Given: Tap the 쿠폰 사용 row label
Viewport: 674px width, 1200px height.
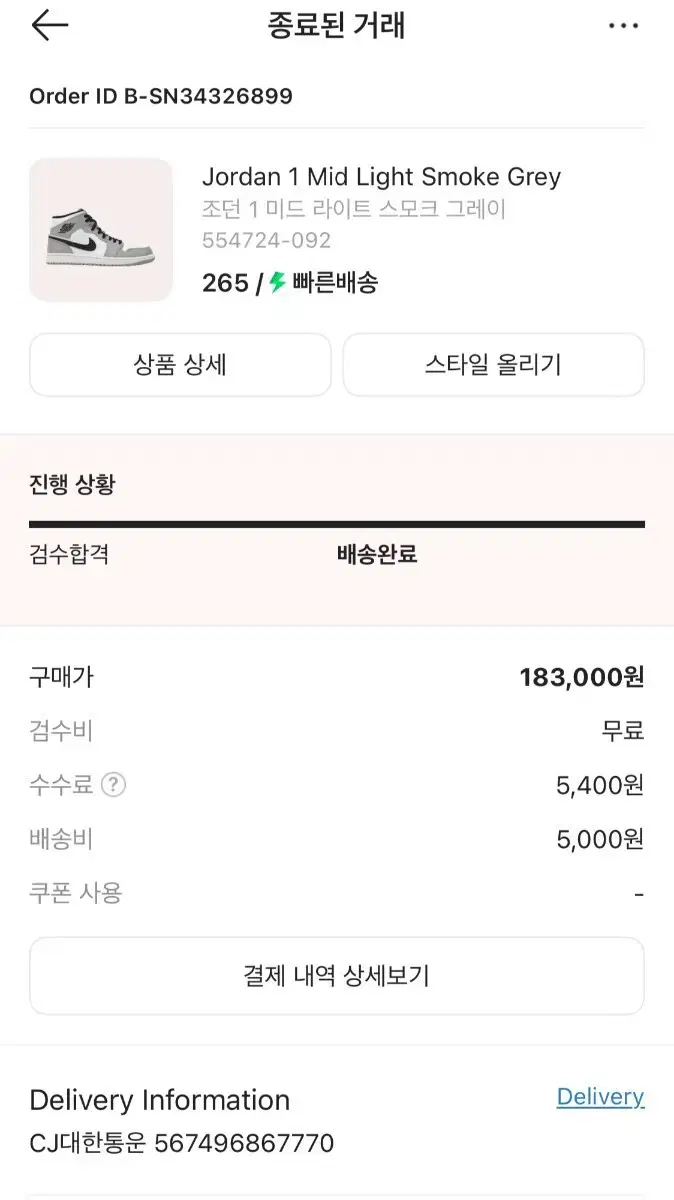Looking at the screenshot, I should (x=76, y=893).
